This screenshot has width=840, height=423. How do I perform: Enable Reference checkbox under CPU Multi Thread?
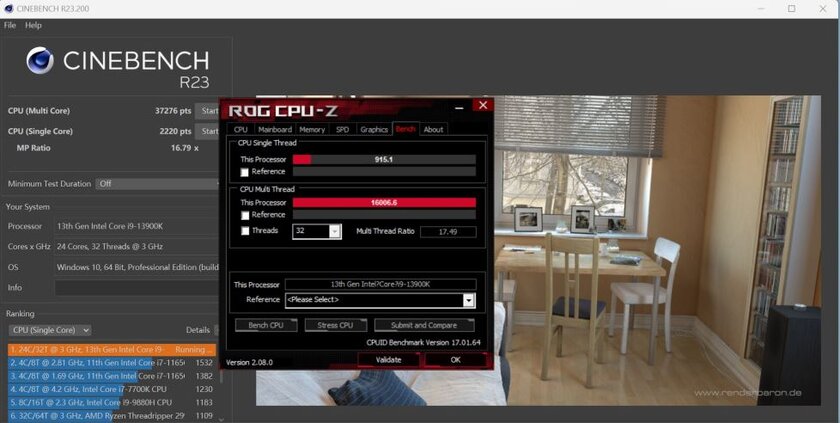pyautogui.click(x=245, y=215)
